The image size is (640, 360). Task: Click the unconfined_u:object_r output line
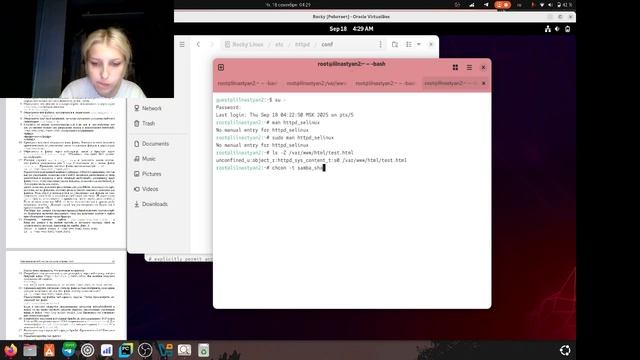(x=311, y=160)
